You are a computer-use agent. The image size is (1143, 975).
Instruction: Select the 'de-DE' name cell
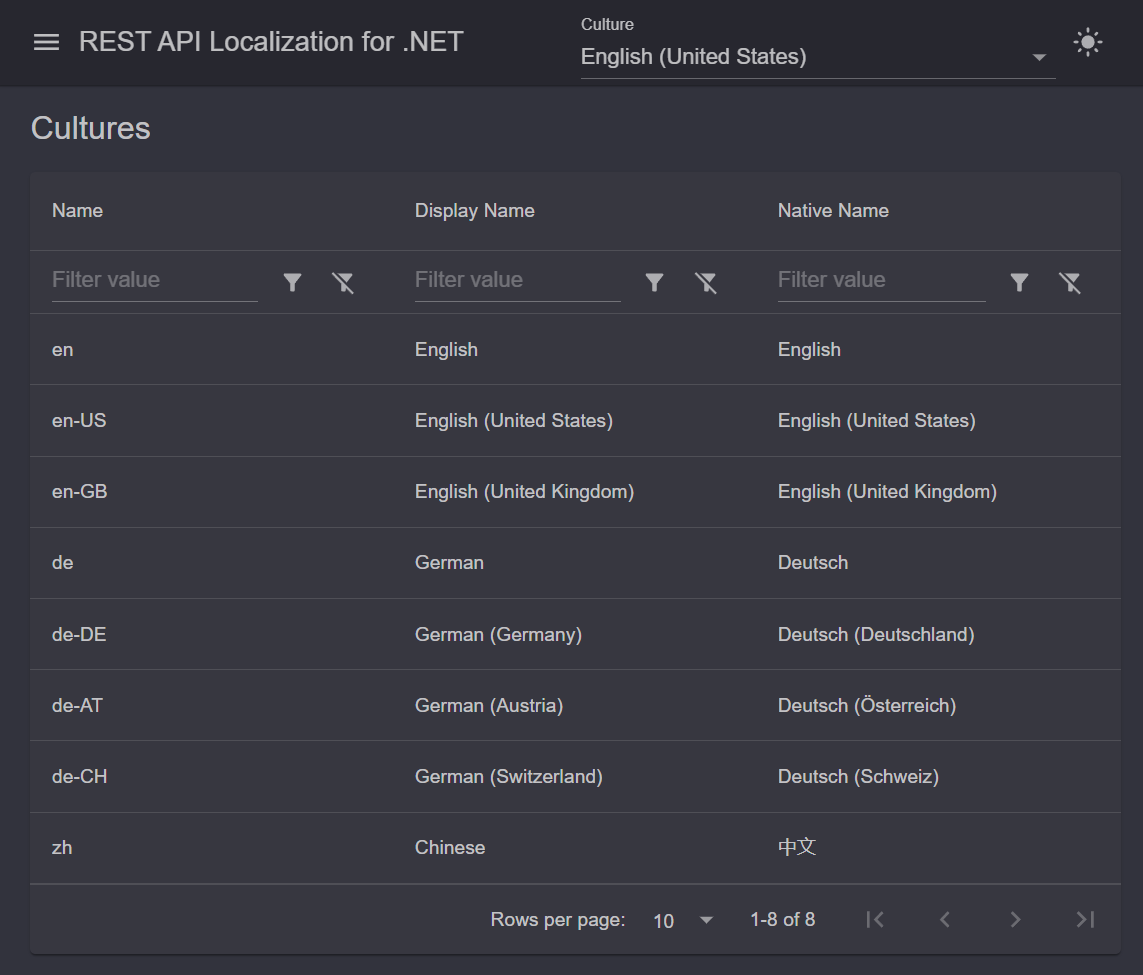tap(79, 635)
